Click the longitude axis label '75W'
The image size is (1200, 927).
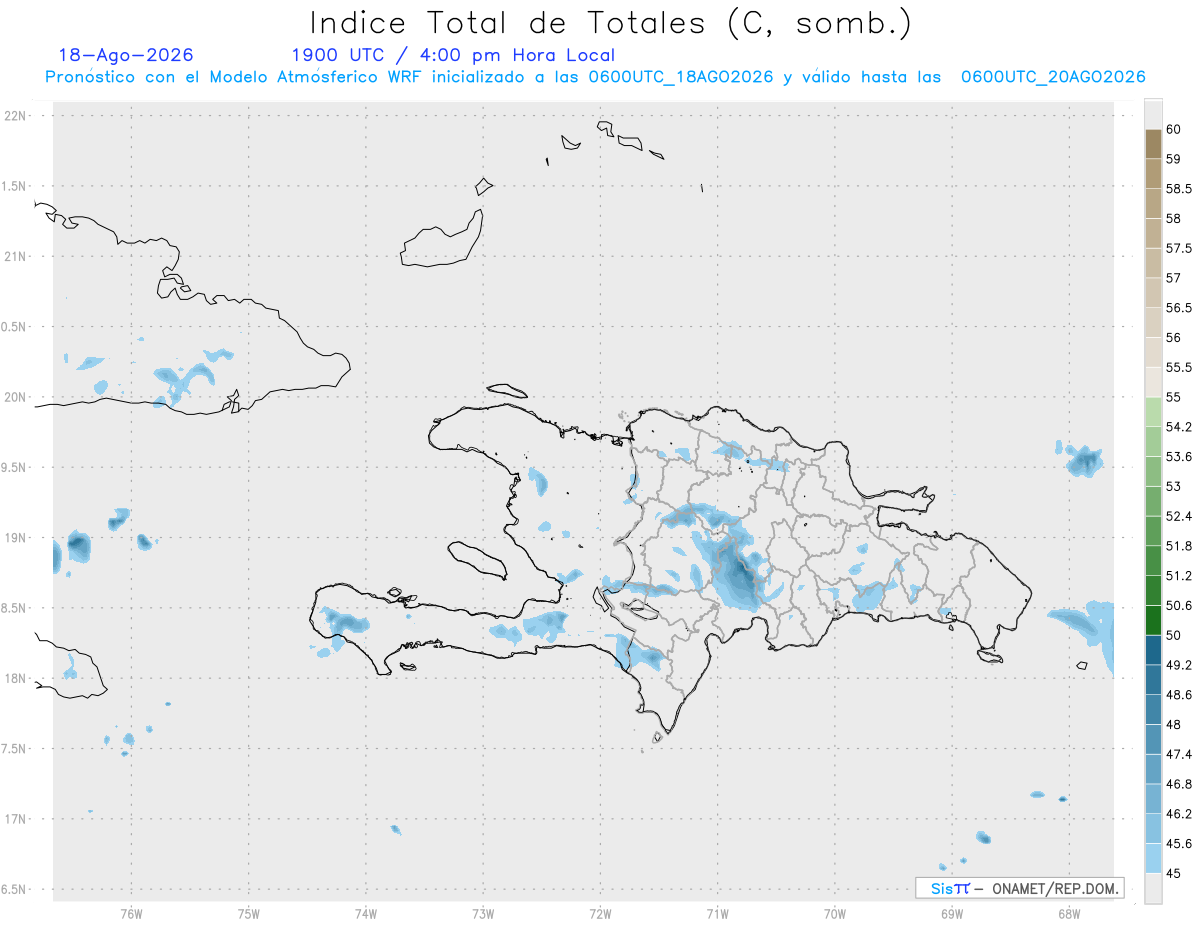pyautogui.click(x=248, y=913)
